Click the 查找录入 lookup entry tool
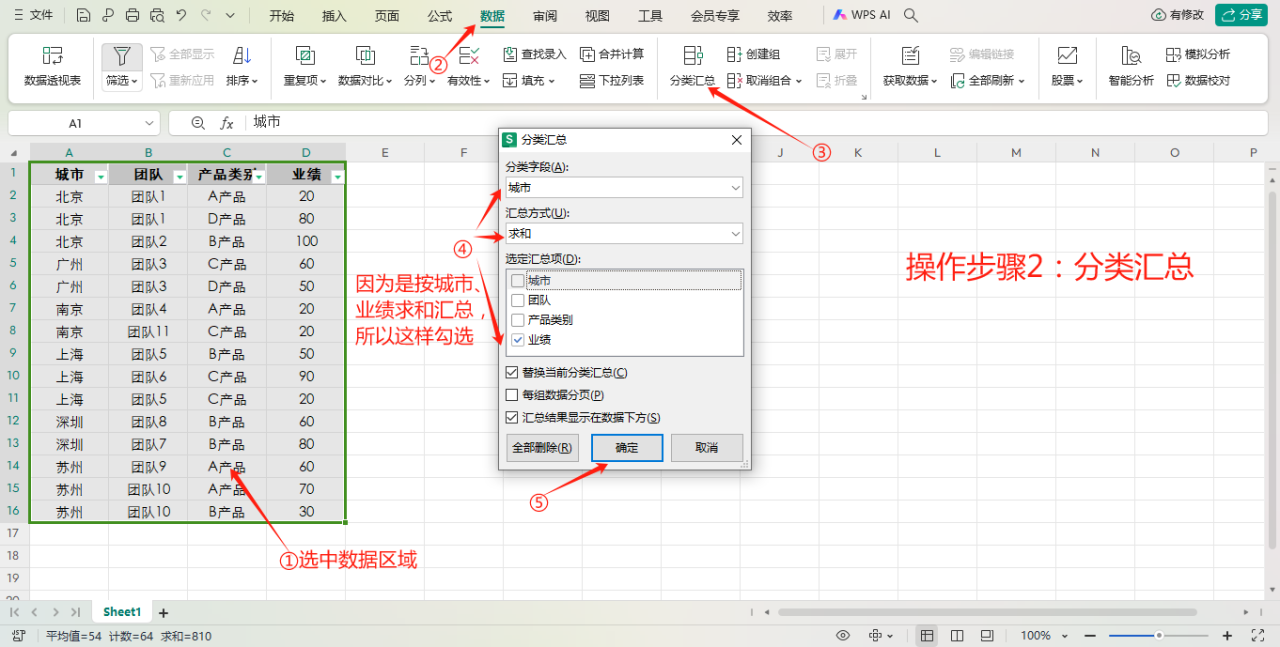The width and height of the screenshot is (1280, 647). point(534,54)
